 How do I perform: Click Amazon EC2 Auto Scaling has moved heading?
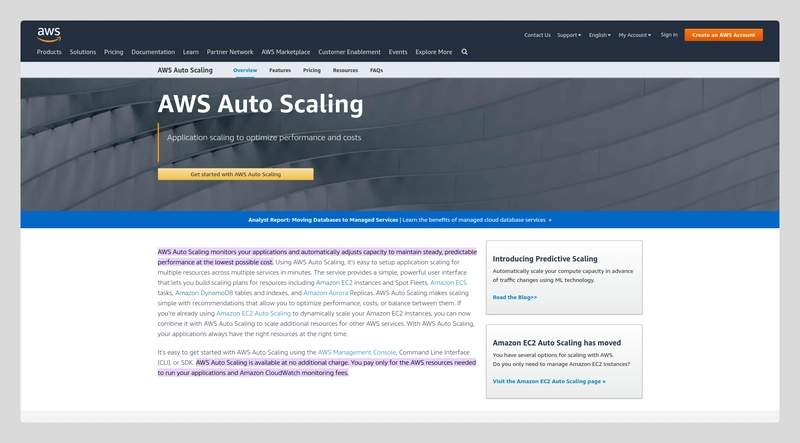click(x=557, y=343)
